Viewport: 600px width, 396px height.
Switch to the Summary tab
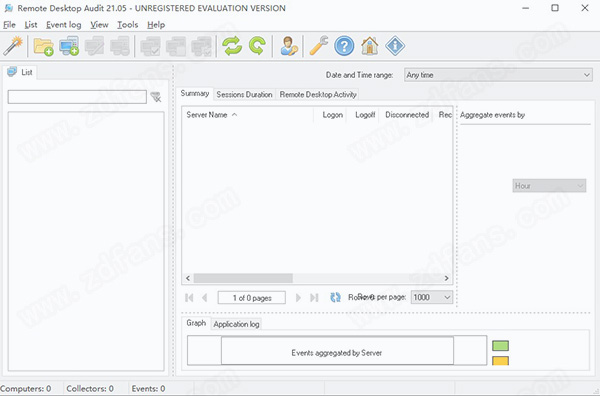click(x=195, y=93)
